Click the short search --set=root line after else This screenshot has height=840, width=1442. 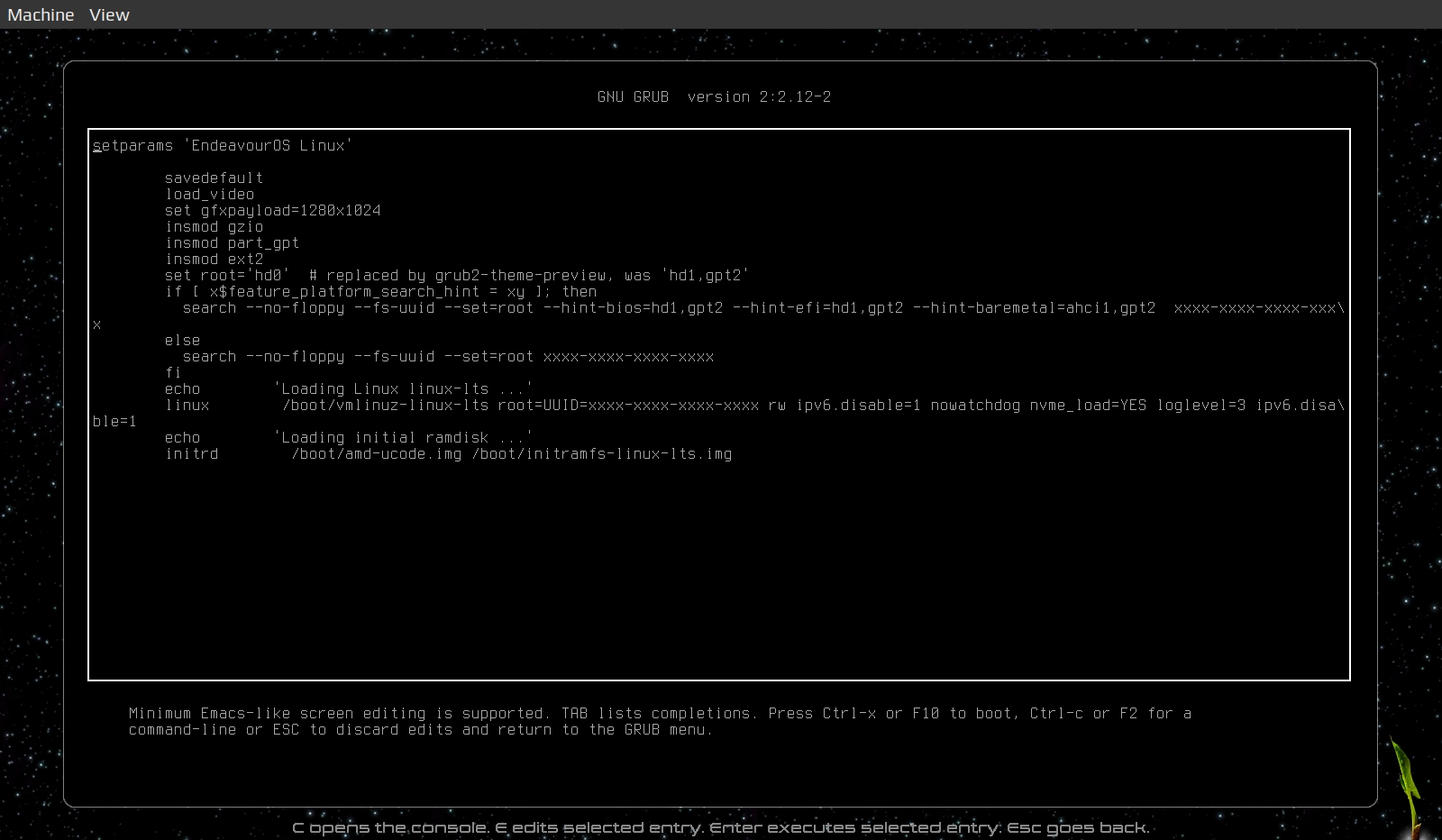[448, 356]
